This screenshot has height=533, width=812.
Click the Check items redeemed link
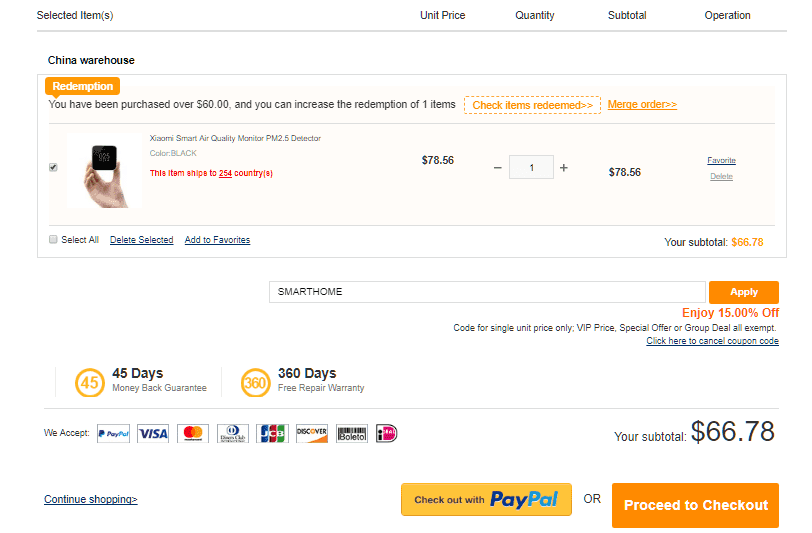(x=532, y=105)
